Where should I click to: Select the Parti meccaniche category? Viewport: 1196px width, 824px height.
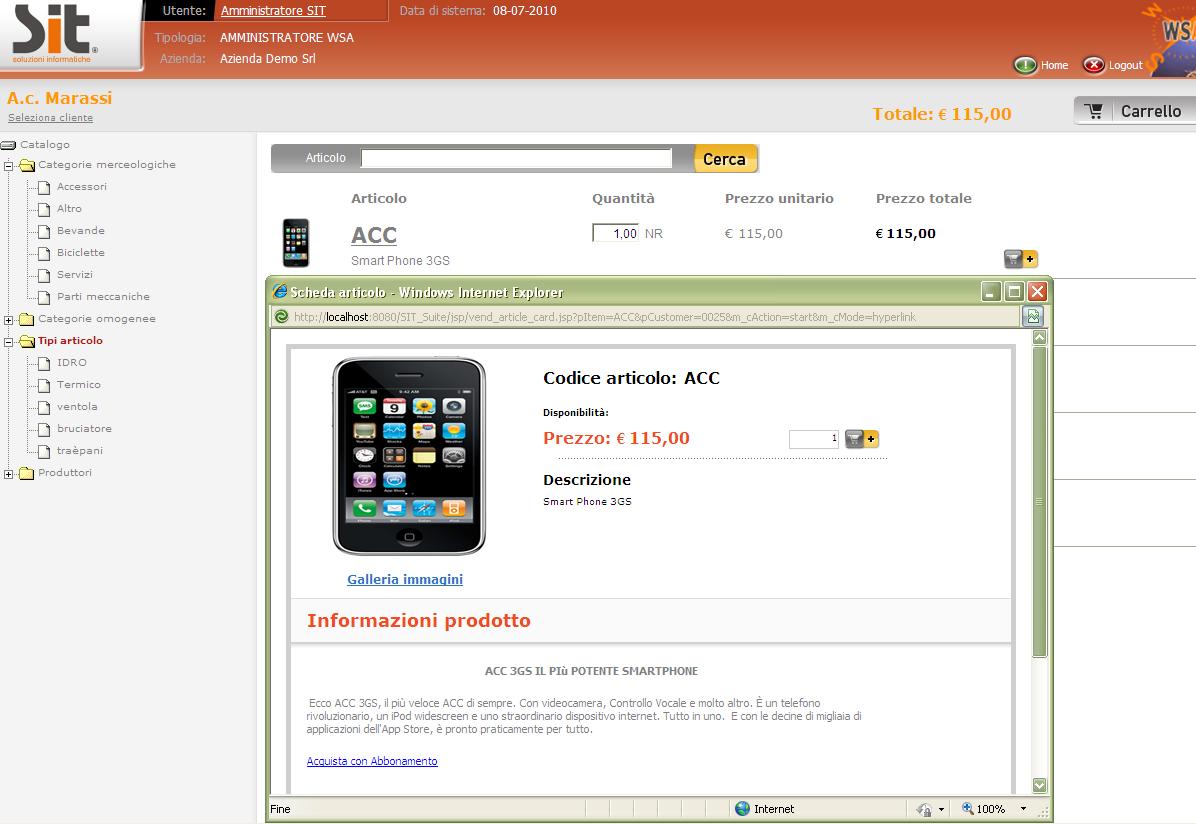tap(103, 297)
